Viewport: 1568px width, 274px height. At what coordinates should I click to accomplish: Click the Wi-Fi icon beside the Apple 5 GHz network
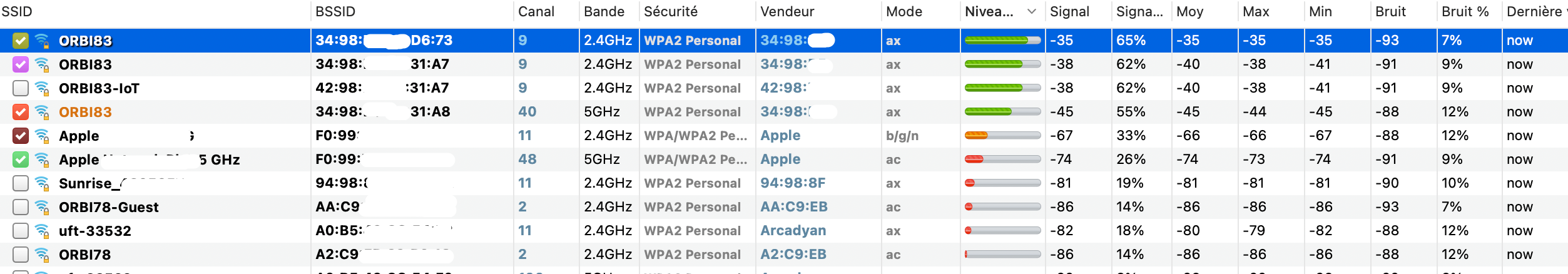click(42, 160)
